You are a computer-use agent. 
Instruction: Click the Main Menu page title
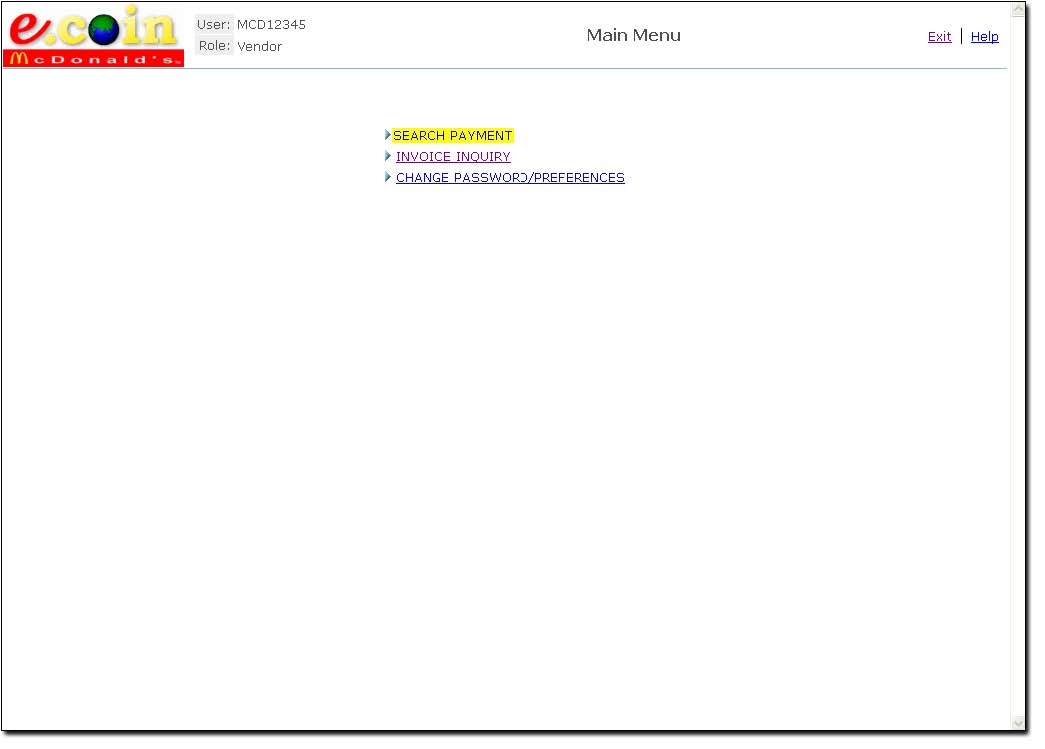point(633,35)
